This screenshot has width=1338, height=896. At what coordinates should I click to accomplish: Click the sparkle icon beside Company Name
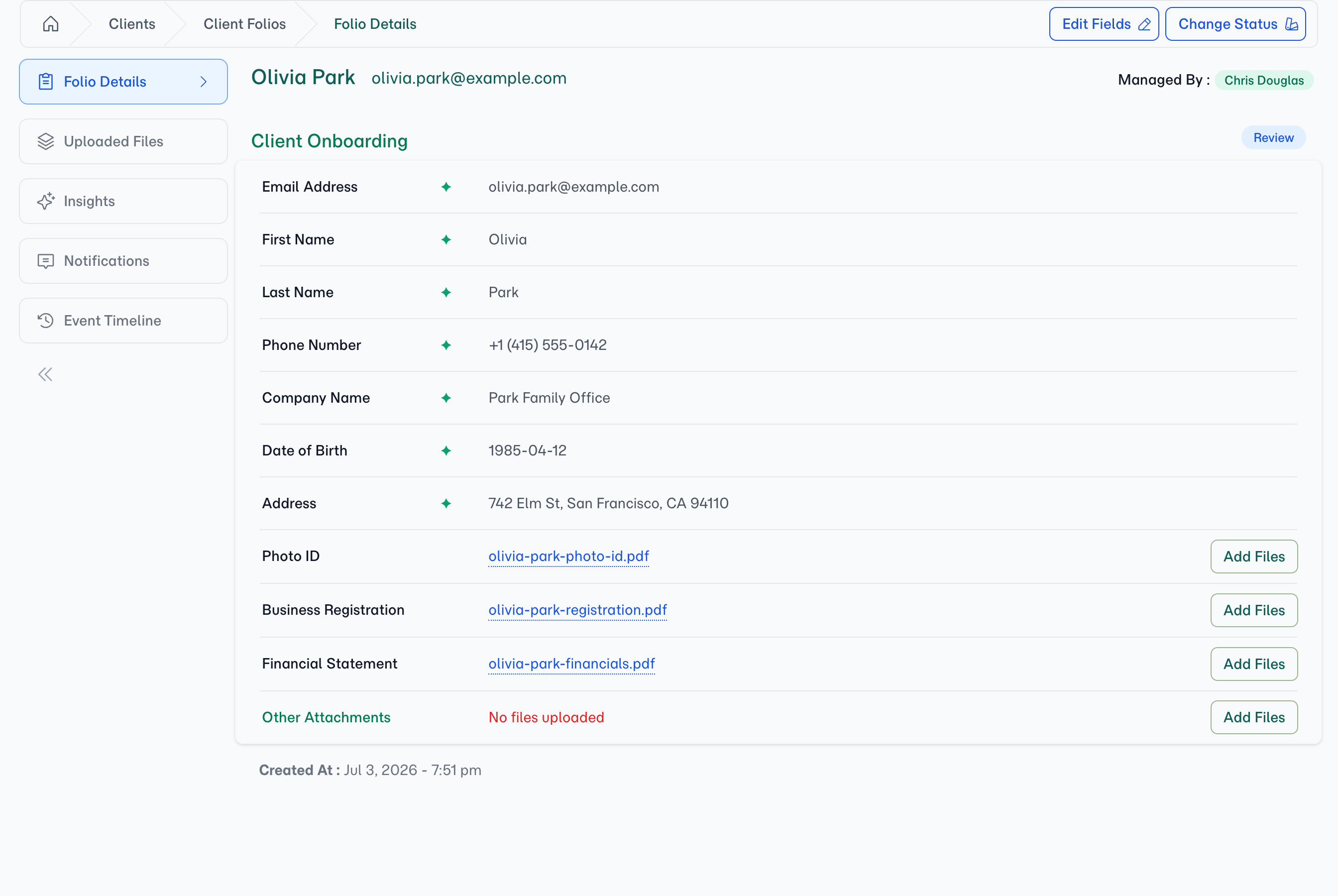tap(446, 398)
